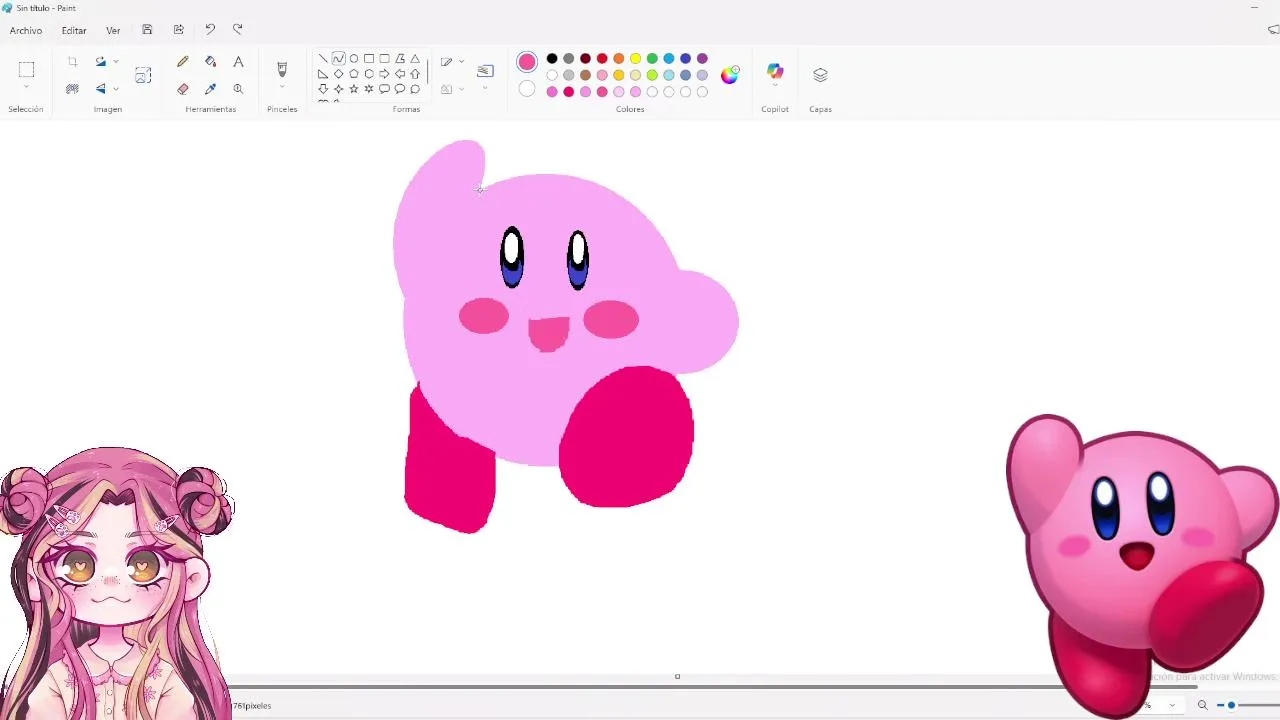Pick the black color swatch
Screen dimensions: 1280x720
pyautogui.click(x=552, y=59)
